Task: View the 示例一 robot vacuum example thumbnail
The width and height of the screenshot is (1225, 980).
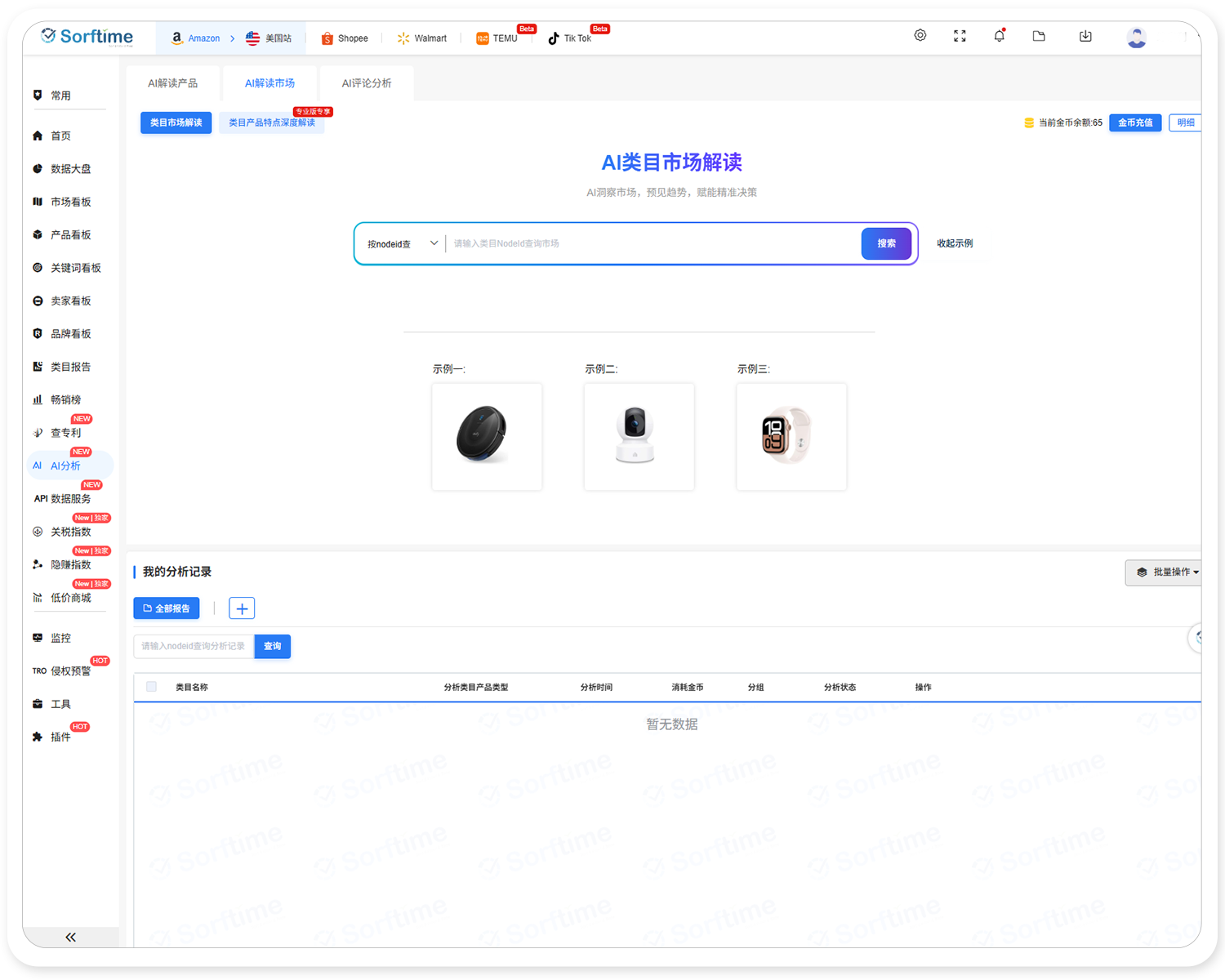Action: (x=487, y=436)
